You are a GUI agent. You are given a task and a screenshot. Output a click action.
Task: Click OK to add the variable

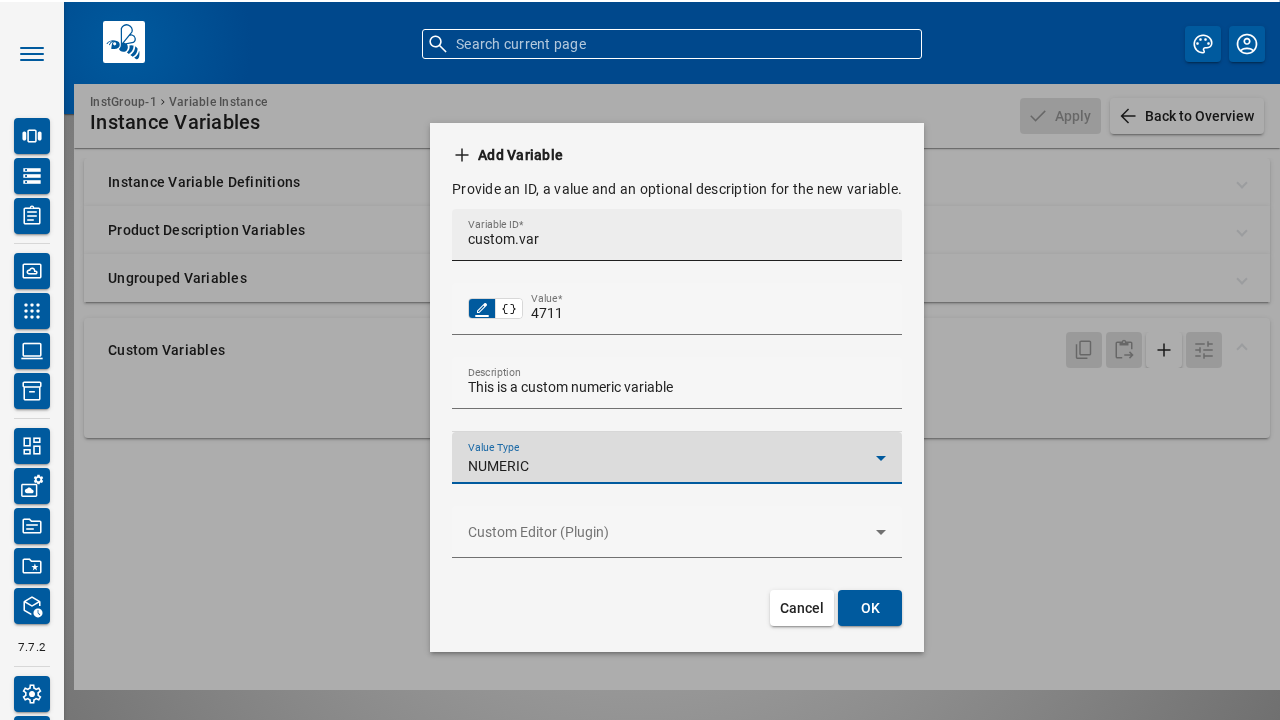pyautogui.click(x=869, y=608)
